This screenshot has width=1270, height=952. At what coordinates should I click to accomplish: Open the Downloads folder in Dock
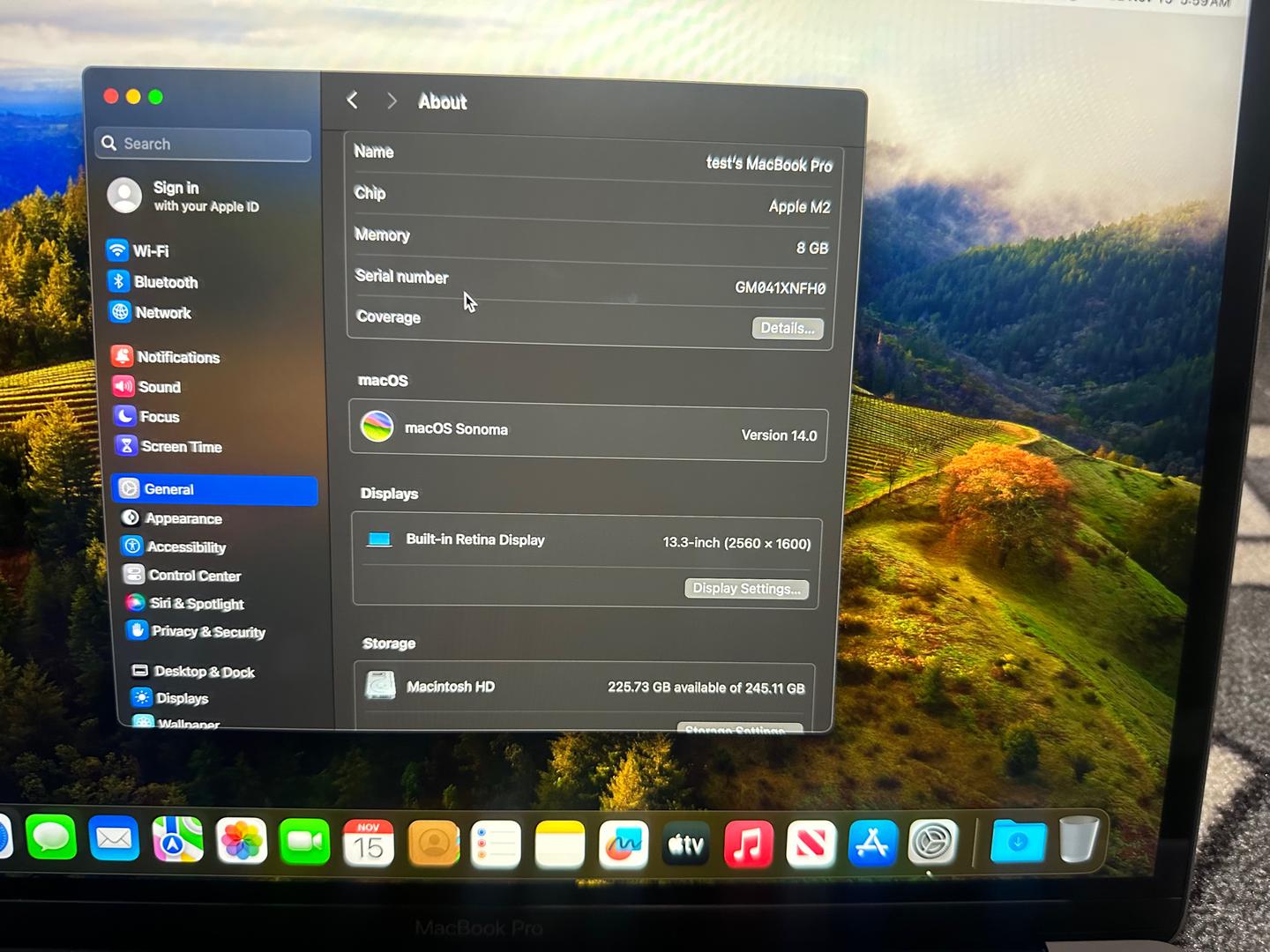[x=1018, y=840]
